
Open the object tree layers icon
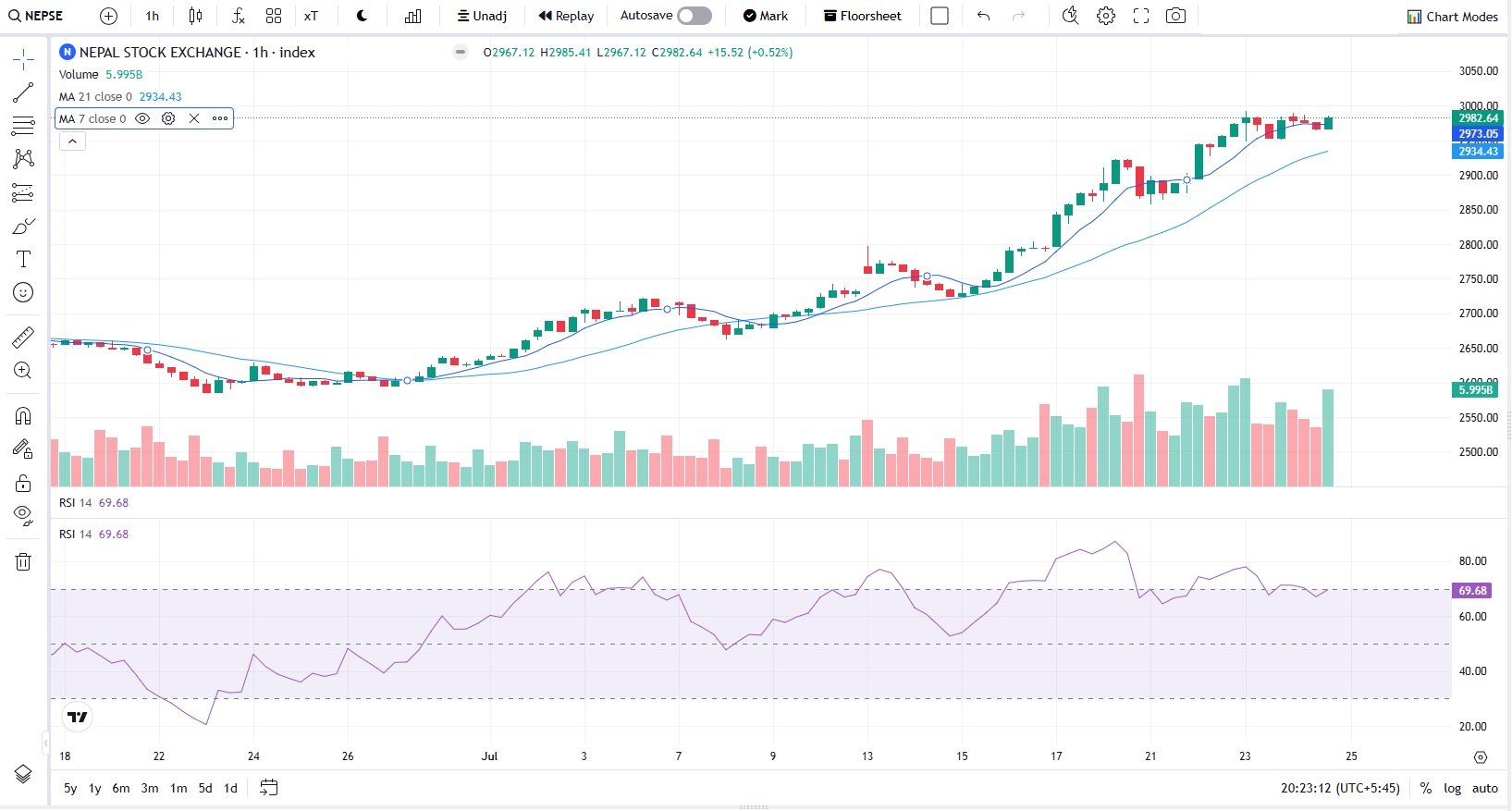pyautogui.click(x=23, y=774)
